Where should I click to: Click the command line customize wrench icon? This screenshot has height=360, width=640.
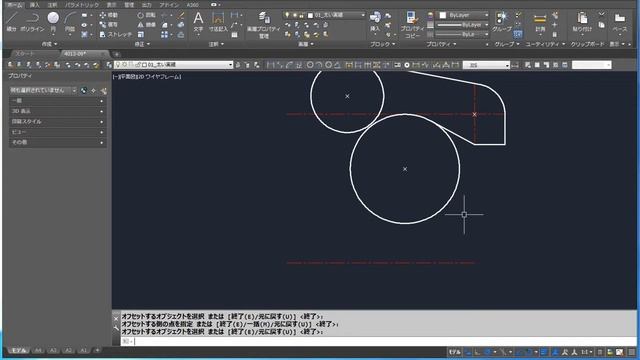pos(116,327)
